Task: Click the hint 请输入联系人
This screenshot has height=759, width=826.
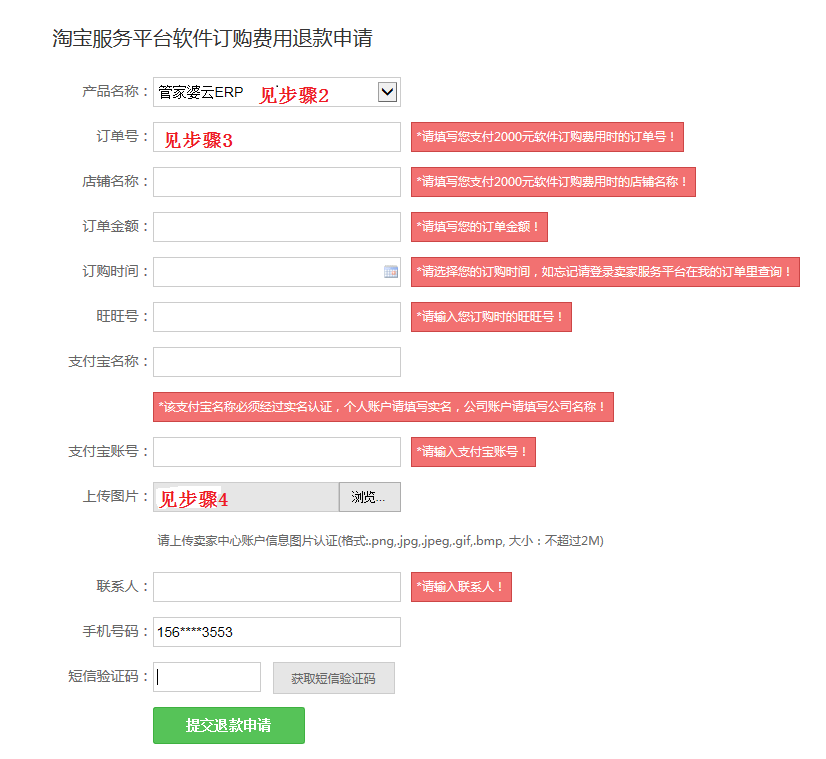Action: pyautogui.click(x=461, y=587)
